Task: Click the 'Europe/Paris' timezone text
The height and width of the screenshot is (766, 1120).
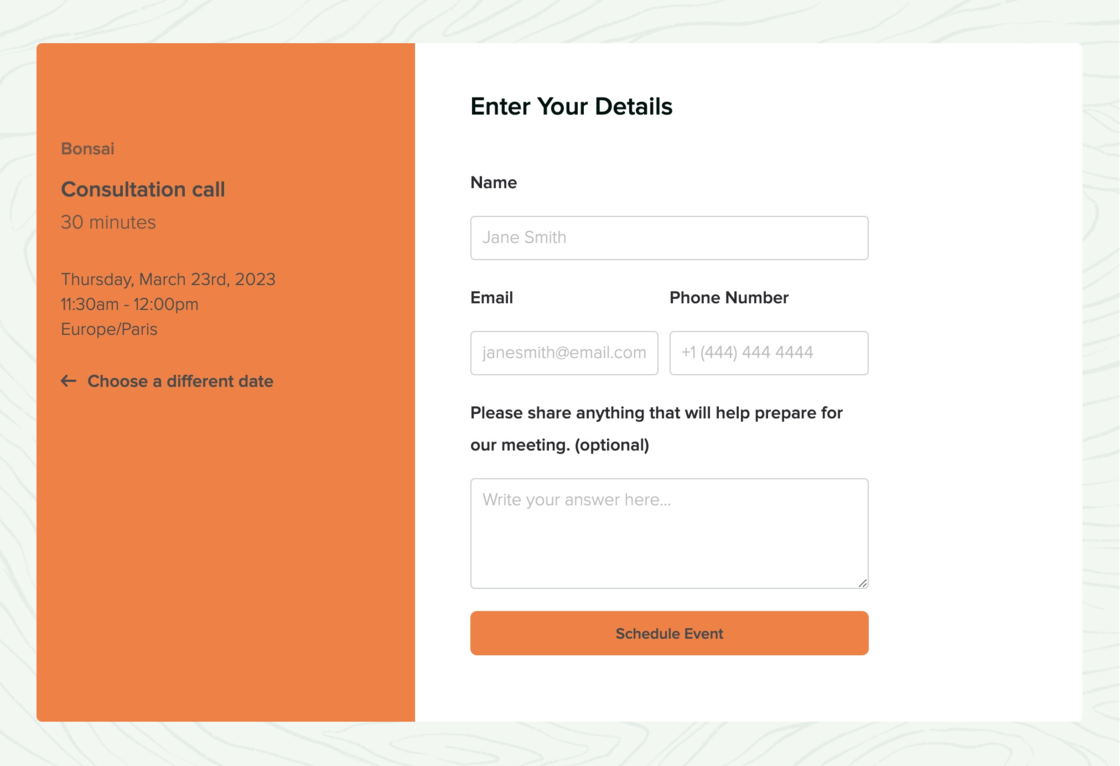Action: pyautogui.click(x=109, y=329)
